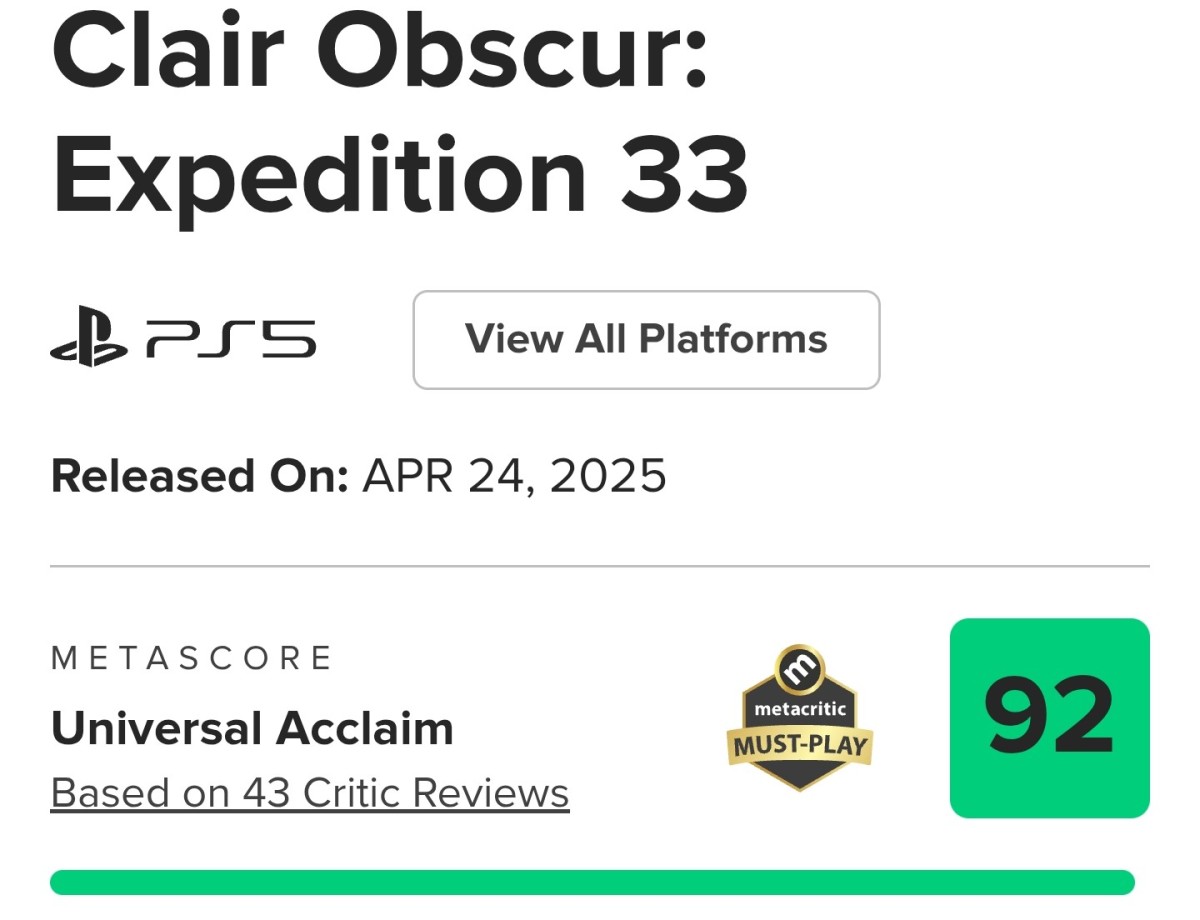
Task: Click the 'Universal Acclaim' verdict text
Action: click(x=252, y=728)
